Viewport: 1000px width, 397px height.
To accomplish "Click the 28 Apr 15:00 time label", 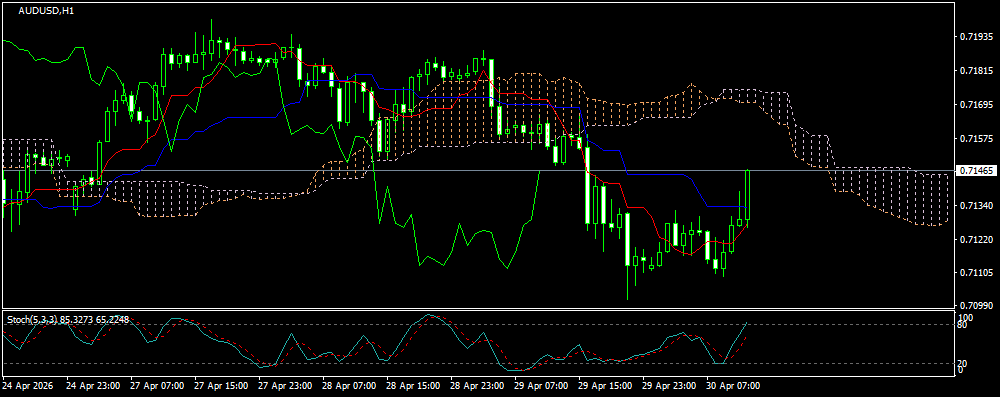I will 413,386.
